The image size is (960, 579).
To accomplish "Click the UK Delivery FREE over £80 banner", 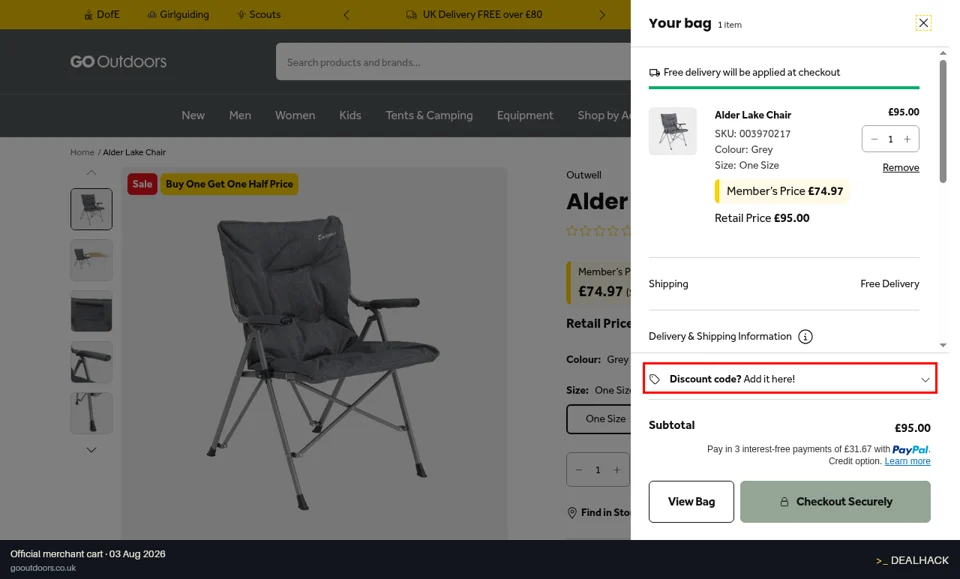I will click(x=474, y=15).
